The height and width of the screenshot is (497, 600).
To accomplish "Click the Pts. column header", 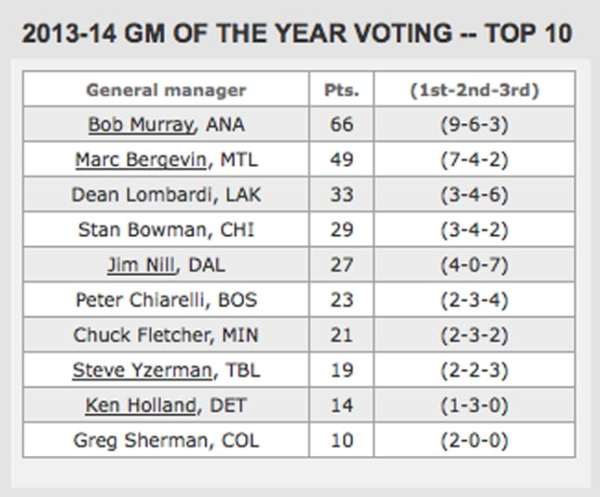I will pos(342,90).
